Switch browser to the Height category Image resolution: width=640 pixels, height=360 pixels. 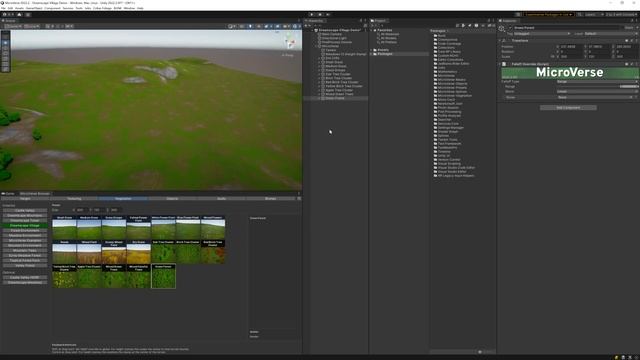(x=25, y=199)
